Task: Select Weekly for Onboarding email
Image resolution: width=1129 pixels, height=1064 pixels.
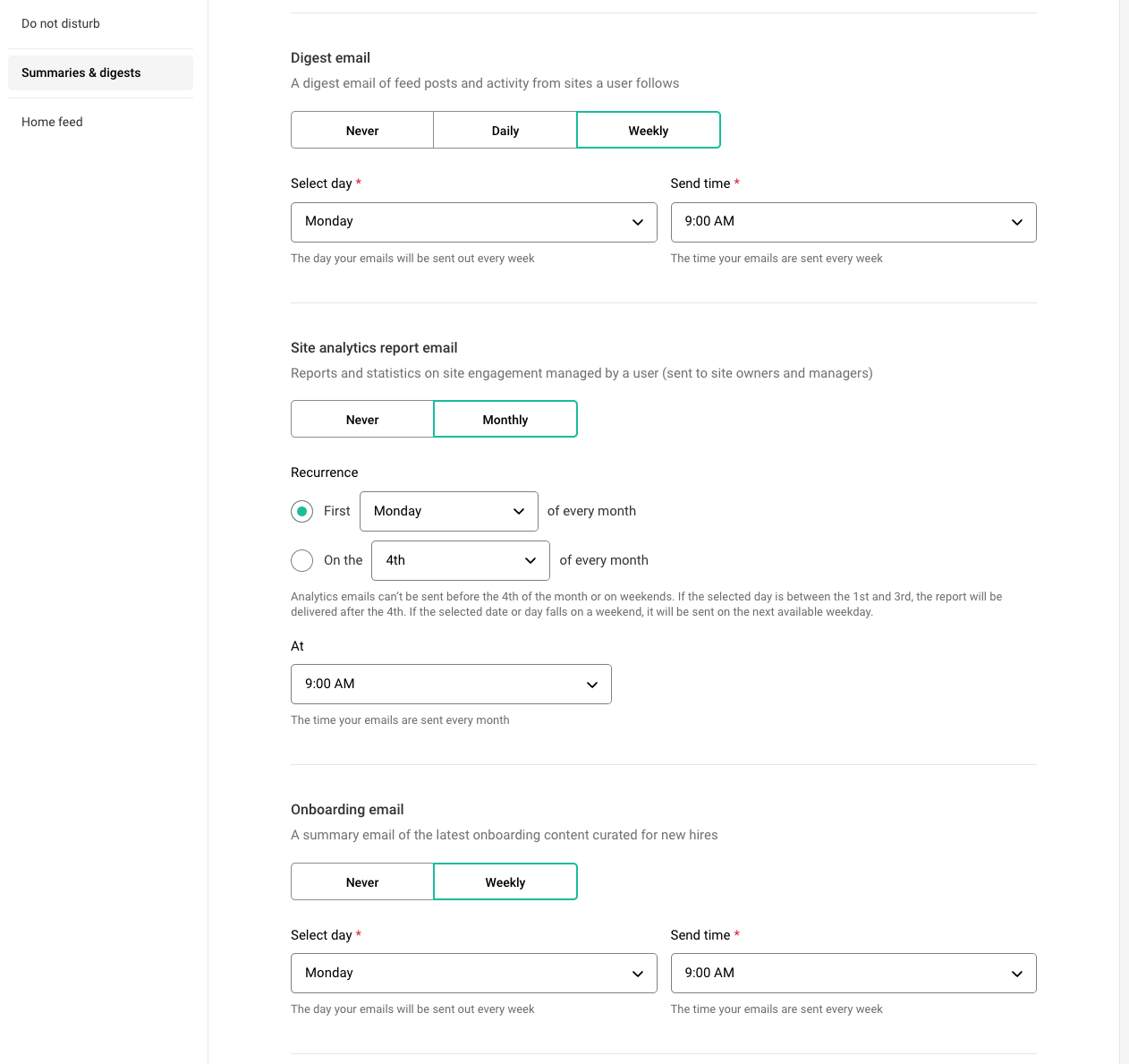Action: pos(505,881)
